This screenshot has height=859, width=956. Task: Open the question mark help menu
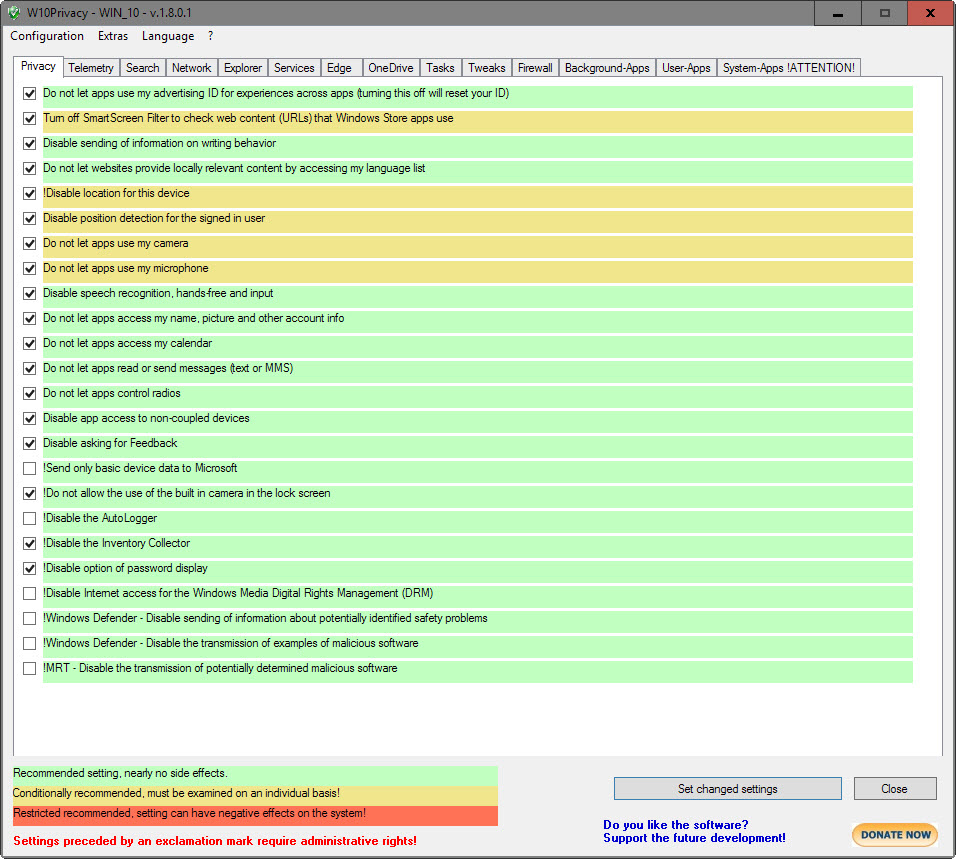coord(210,36)
